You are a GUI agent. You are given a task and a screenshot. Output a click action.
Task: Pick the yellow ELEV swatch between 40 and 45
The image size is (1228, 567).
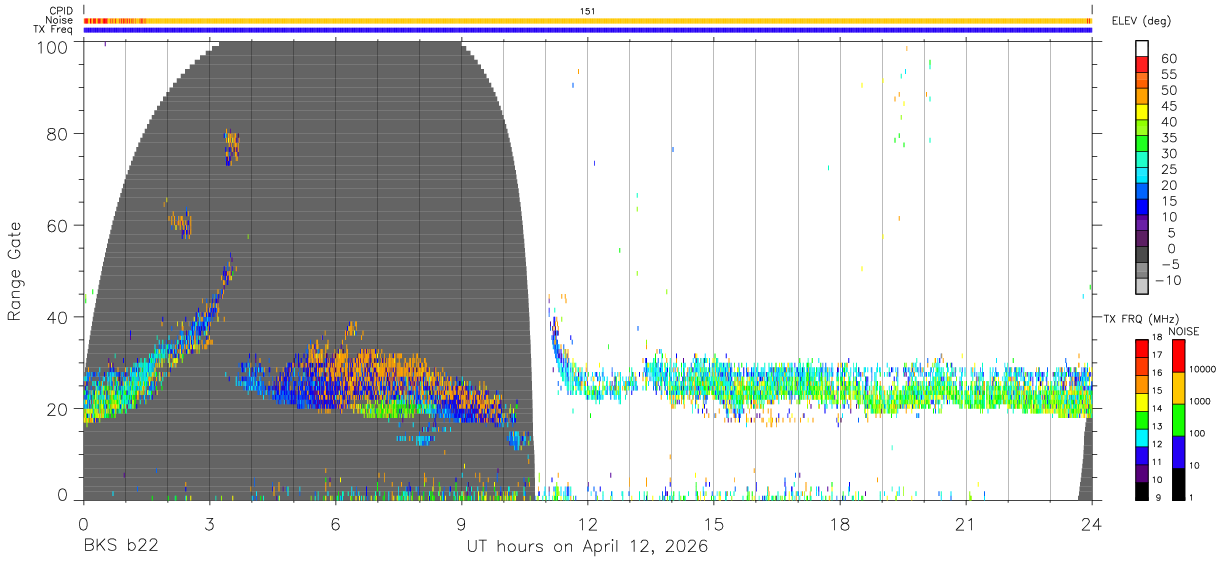coord(1143,113)
